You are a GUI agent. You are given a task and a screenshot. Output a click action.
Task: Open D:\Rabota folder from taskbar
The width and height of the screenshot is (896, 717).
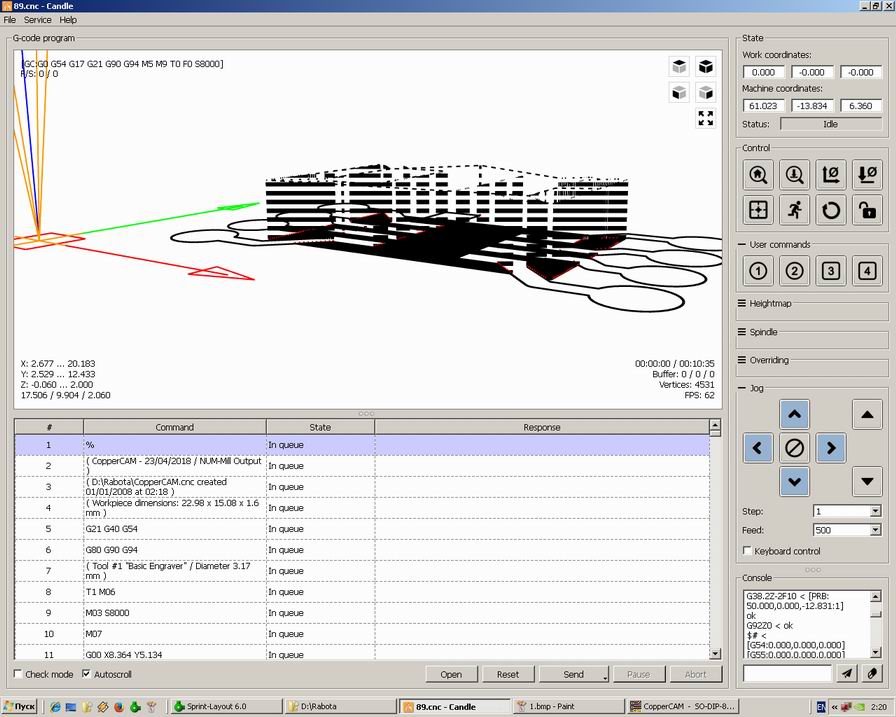coord(341,707)
